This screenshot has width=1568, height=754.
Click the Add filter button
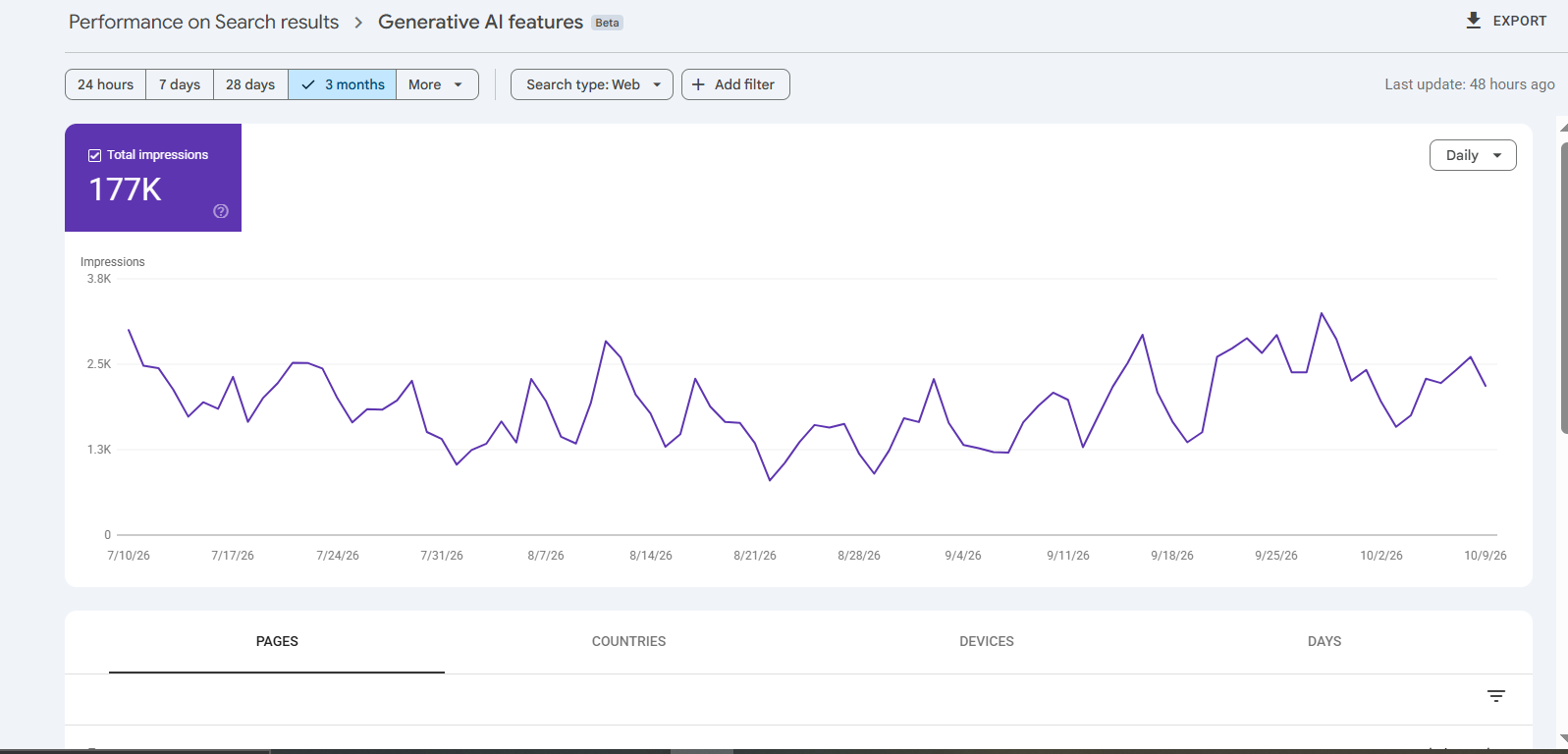tap(735, 84)
